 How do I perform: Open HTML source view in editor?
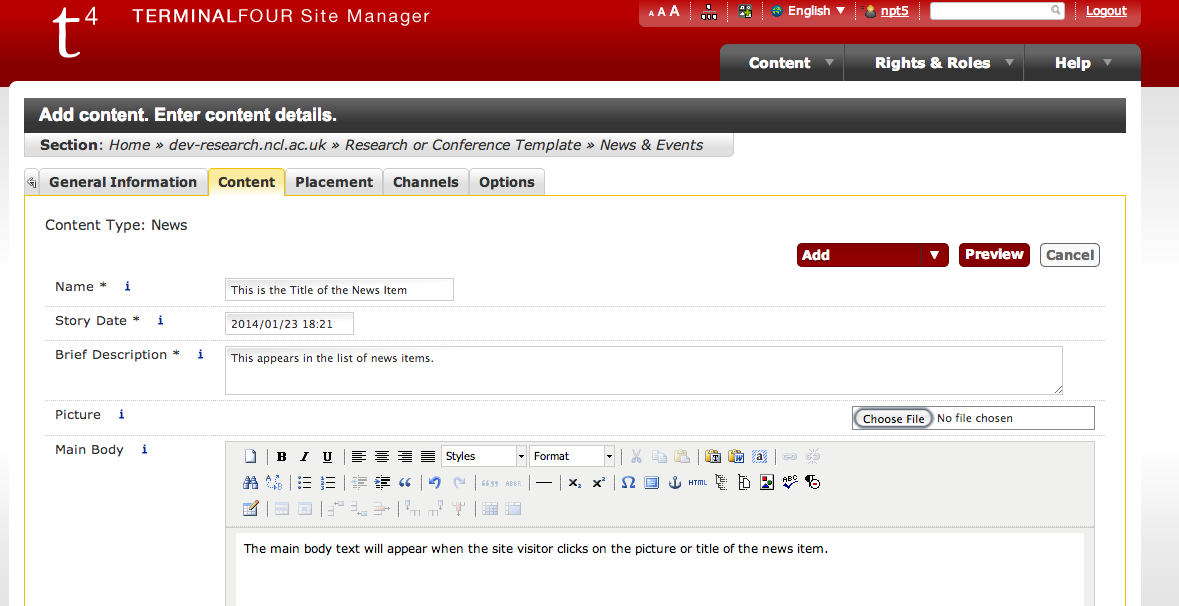[x=697, y=483]
